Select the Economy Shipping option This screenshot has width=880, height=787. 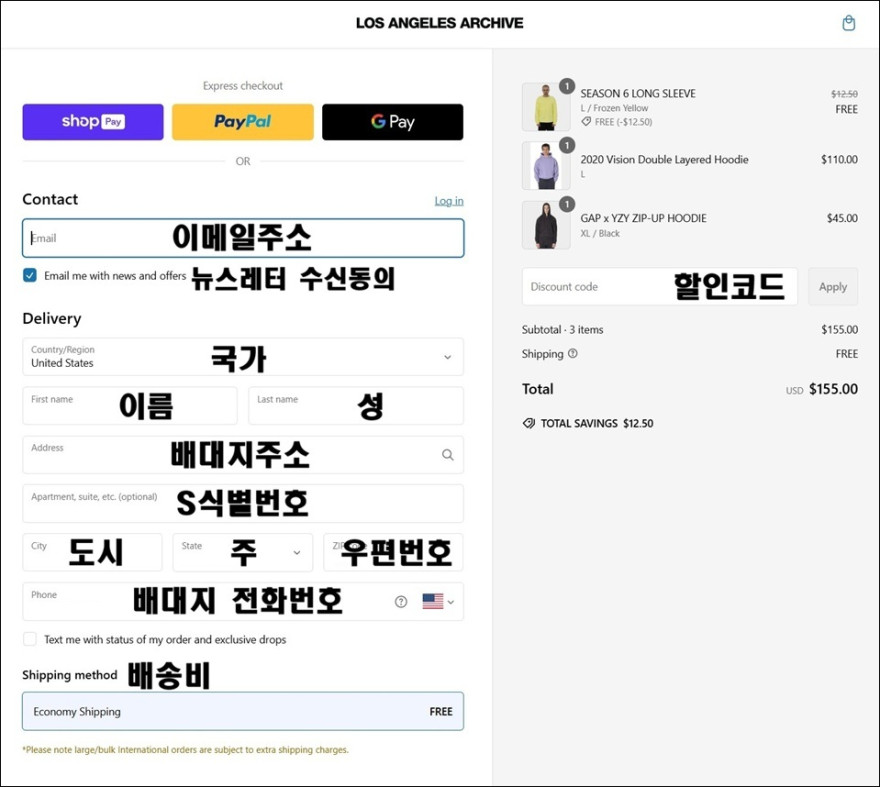(243, 711)
